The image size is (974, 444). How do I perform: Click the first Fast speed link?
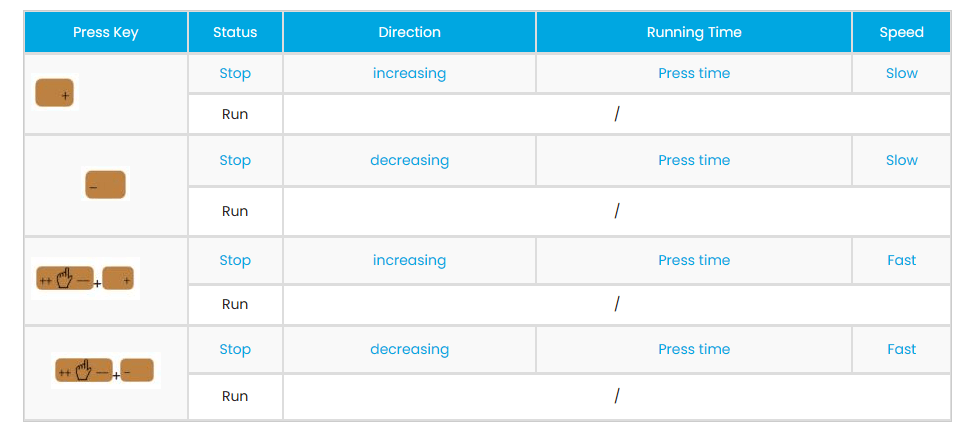pyautogui.click(x=901, y=260)
